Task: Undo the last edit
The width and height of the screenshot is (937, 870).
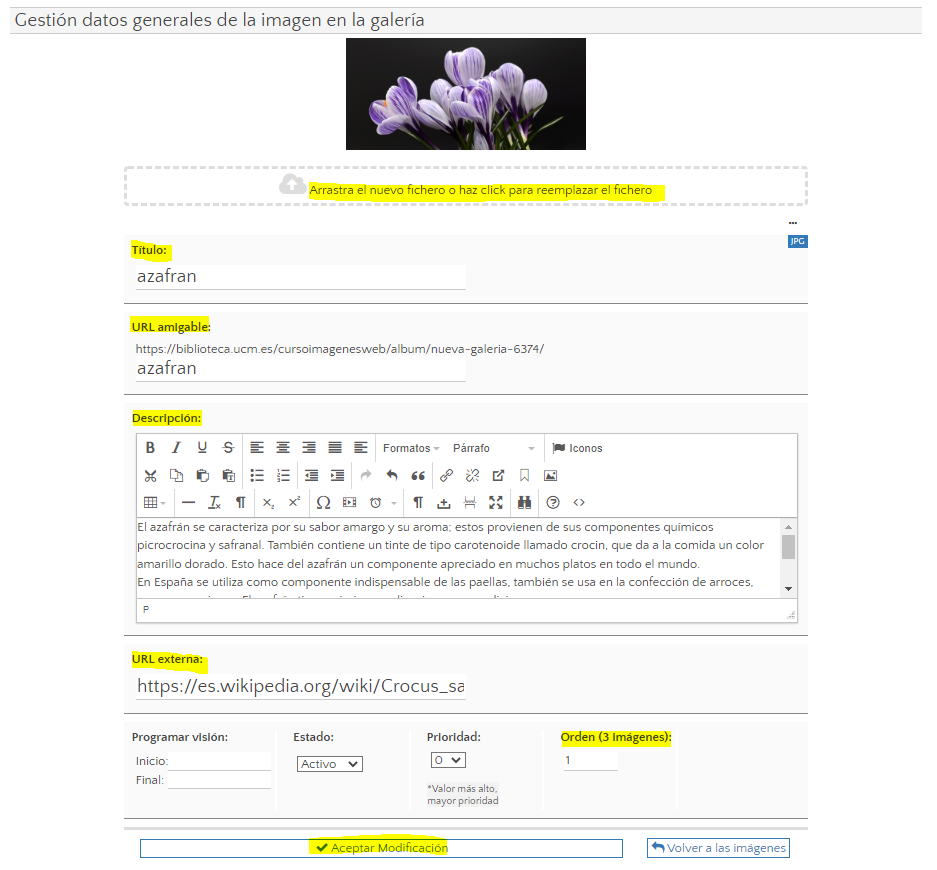Action: click(392, 476)
